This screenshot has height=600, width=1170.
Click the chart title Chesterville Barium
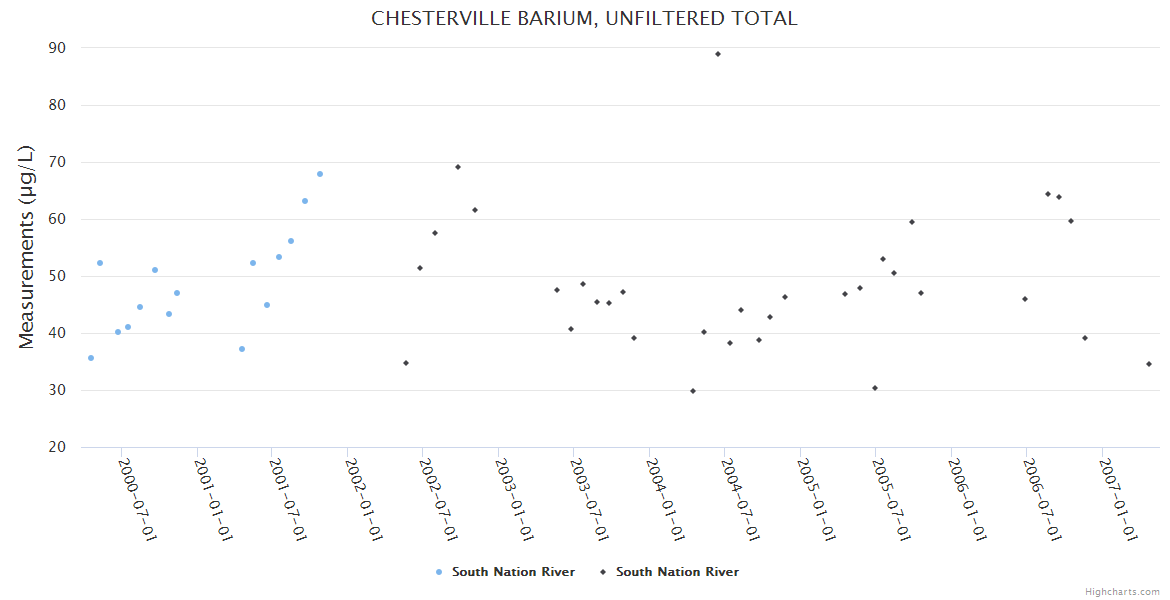[x=584, y=18]
